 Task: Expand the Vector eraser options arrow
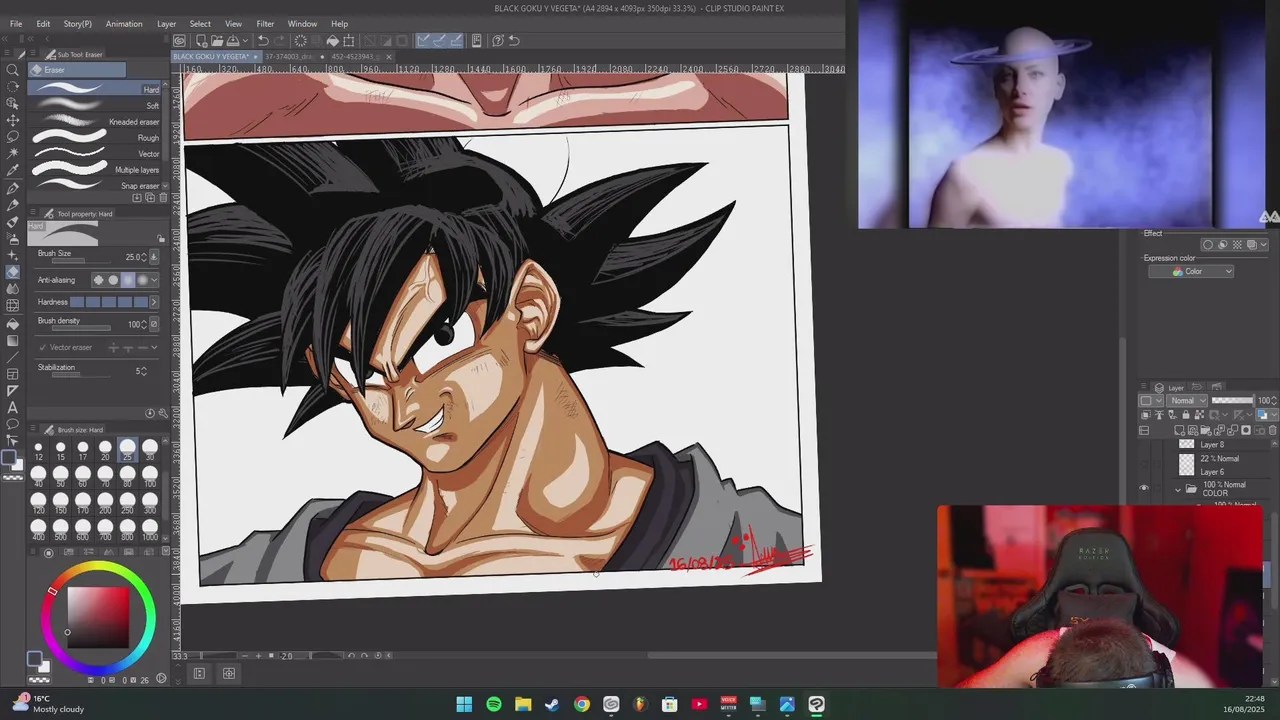(154, 347)
